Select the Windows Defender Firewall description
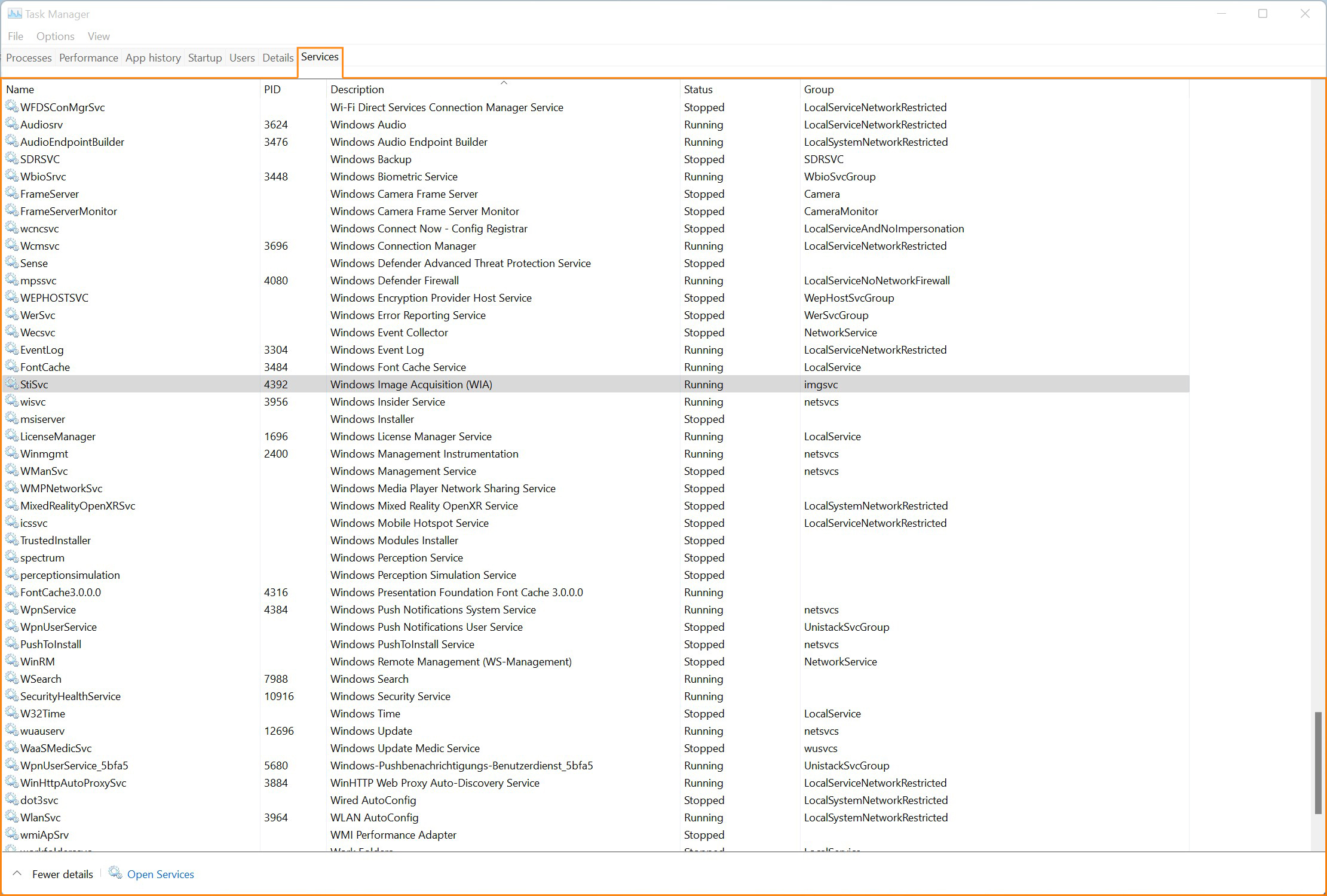Screen dimensions: 1327x896 (x=394, y=280)
